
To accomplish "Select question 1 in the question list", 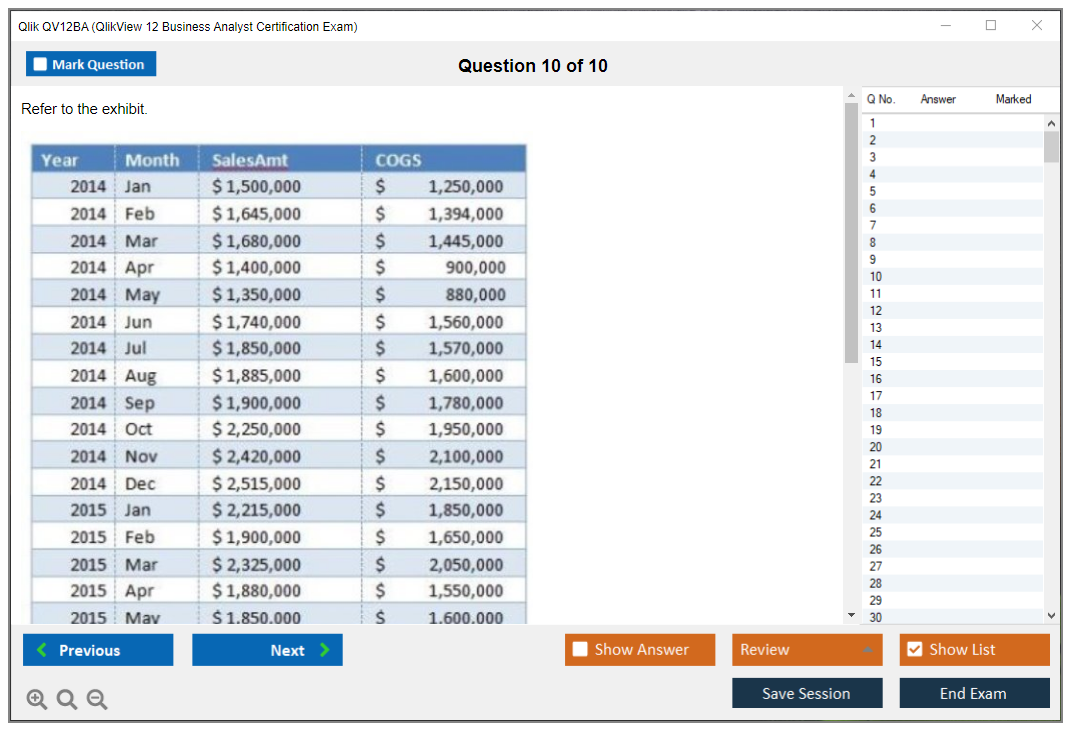I will [x=873, y=123].
